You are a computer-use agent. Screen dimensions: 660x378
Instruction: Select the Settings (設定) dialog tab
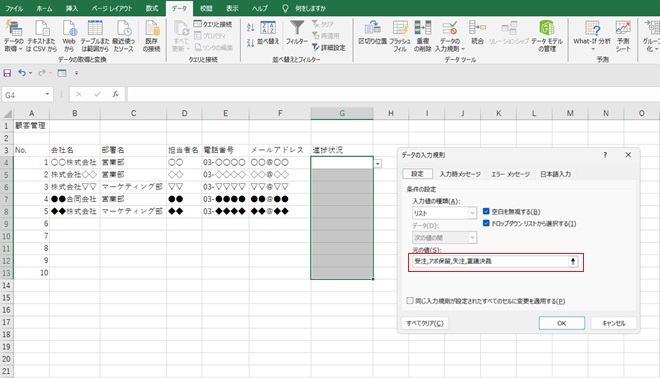coord(417,174)
